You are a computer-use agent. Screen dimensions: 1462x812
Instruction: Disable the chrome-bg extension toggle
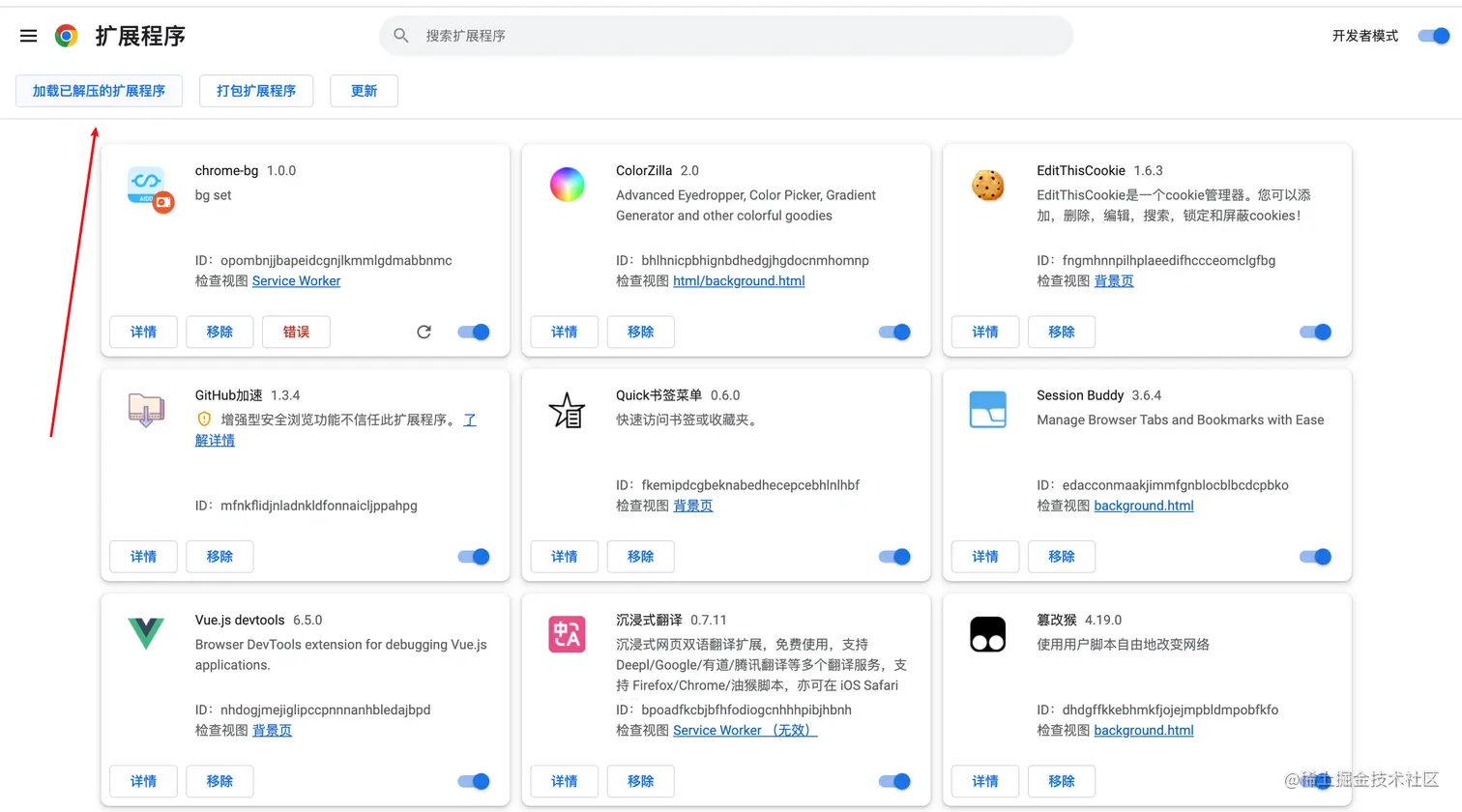pyautogui.click(x=474, y=332)
